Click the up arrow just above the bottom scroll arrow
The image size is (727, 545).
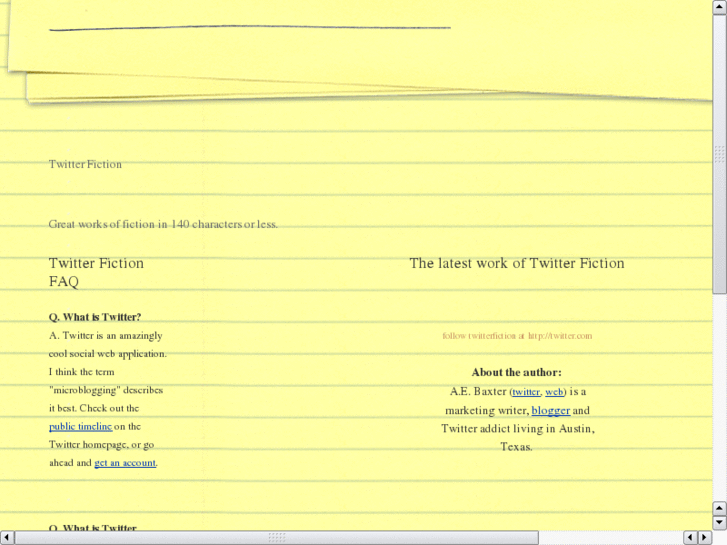(720, 509)
